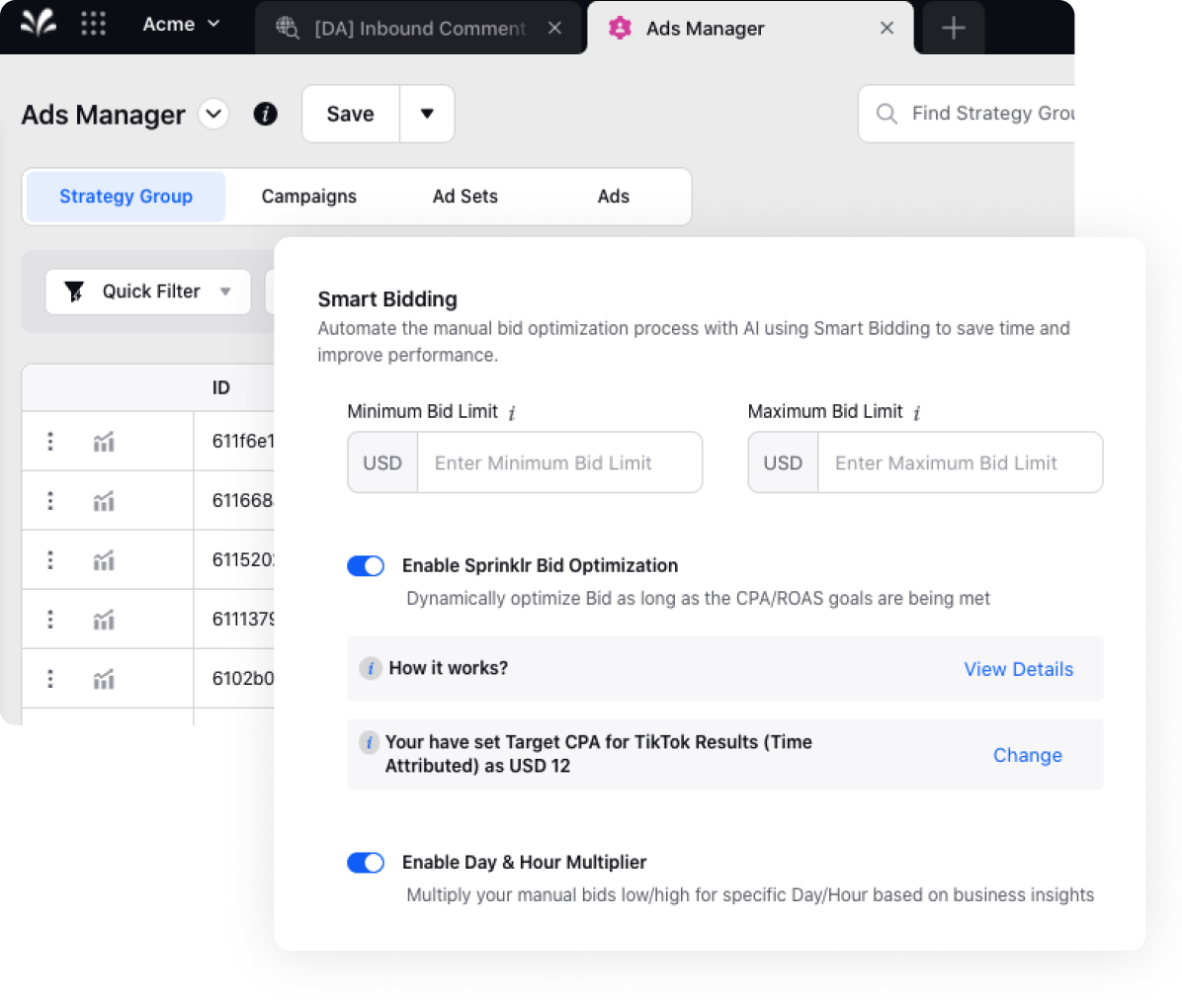Click the Minimum Bid Limit info icon

(512, 412)
